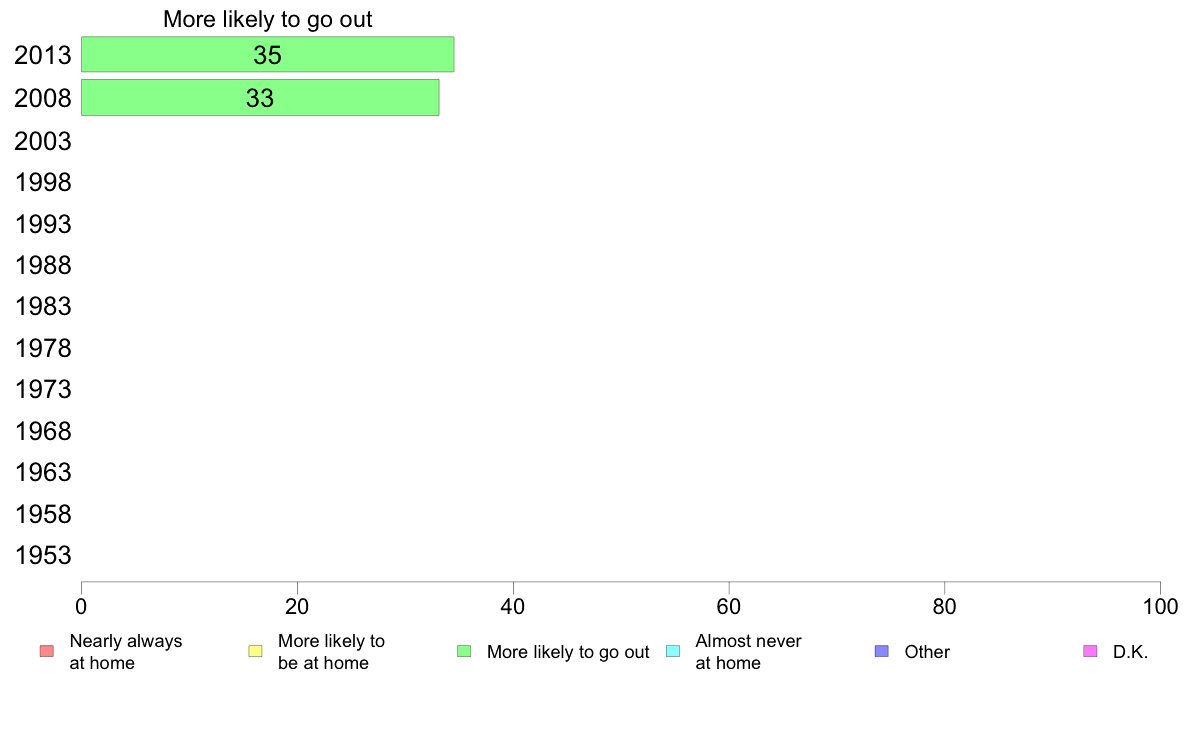Click the Almost never at home legend text
1188x736 pixels.
748,652
